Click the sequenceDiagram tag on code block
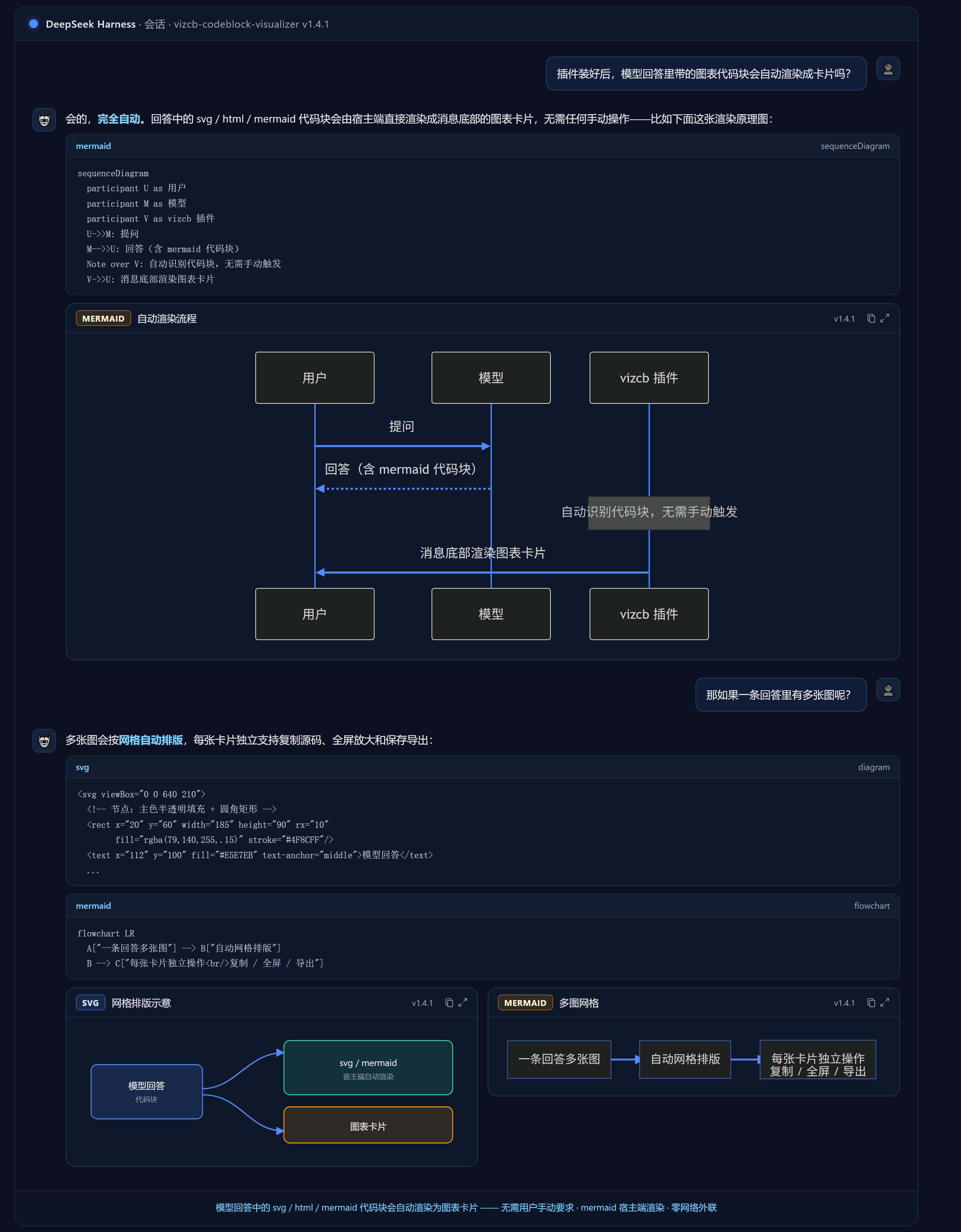The height and width of the screenshot is (1232, 961). pyautogui.click(x=855, y=146)
